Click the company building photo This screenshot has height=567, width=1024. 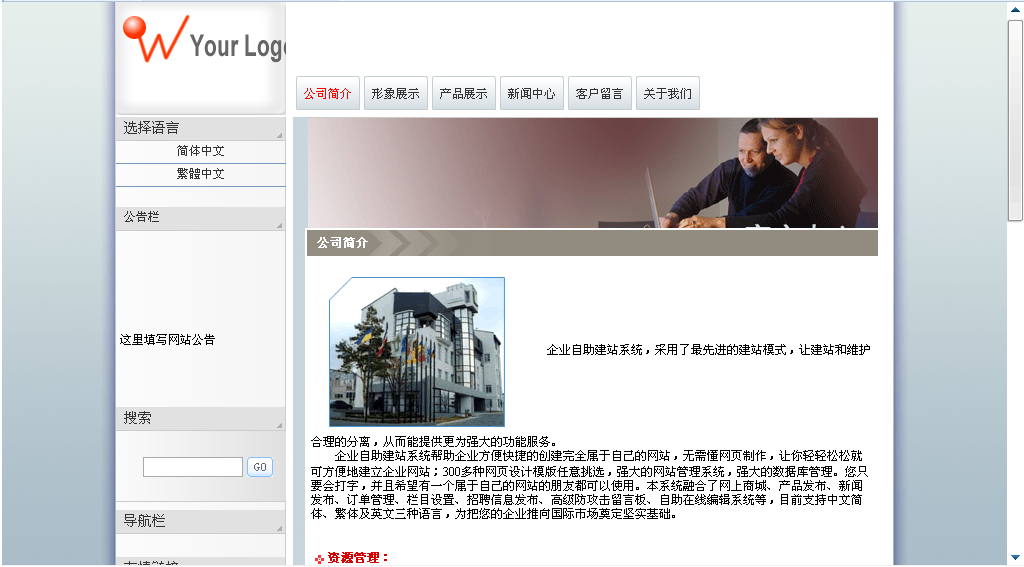pos(417,351)
